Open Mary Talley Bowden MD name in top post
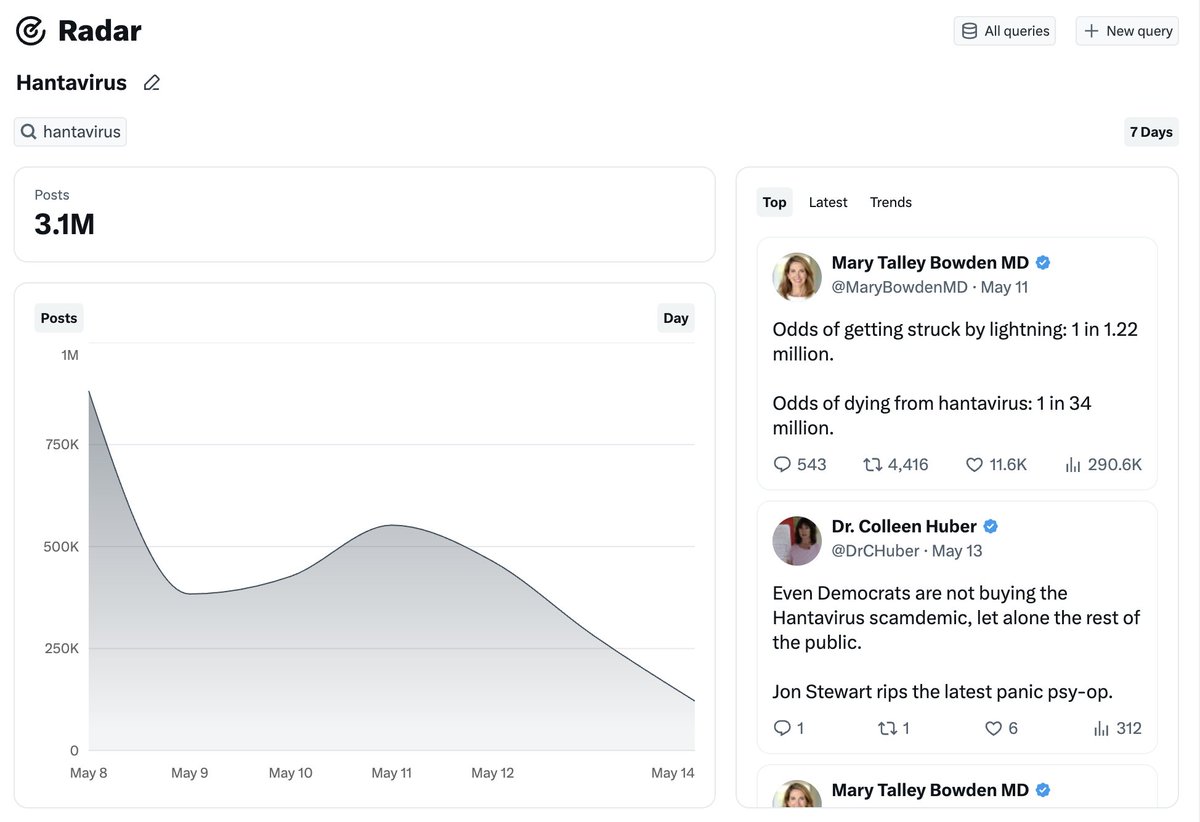 click(930, 263)
